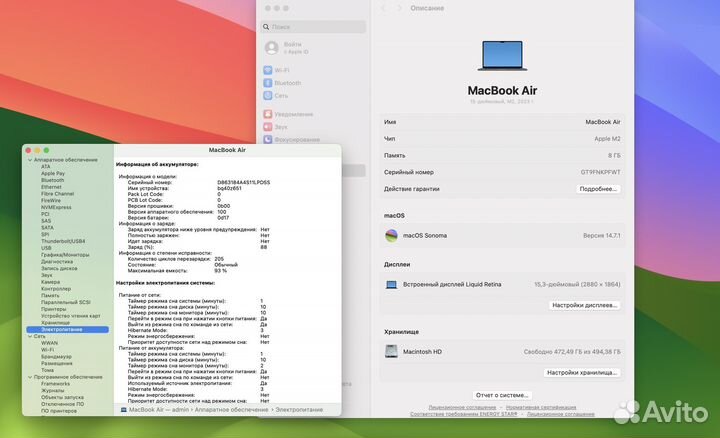Screen dimensions: 720x438
Task: Select WWAN under Сеть
Action: click(x=50, y=343)
